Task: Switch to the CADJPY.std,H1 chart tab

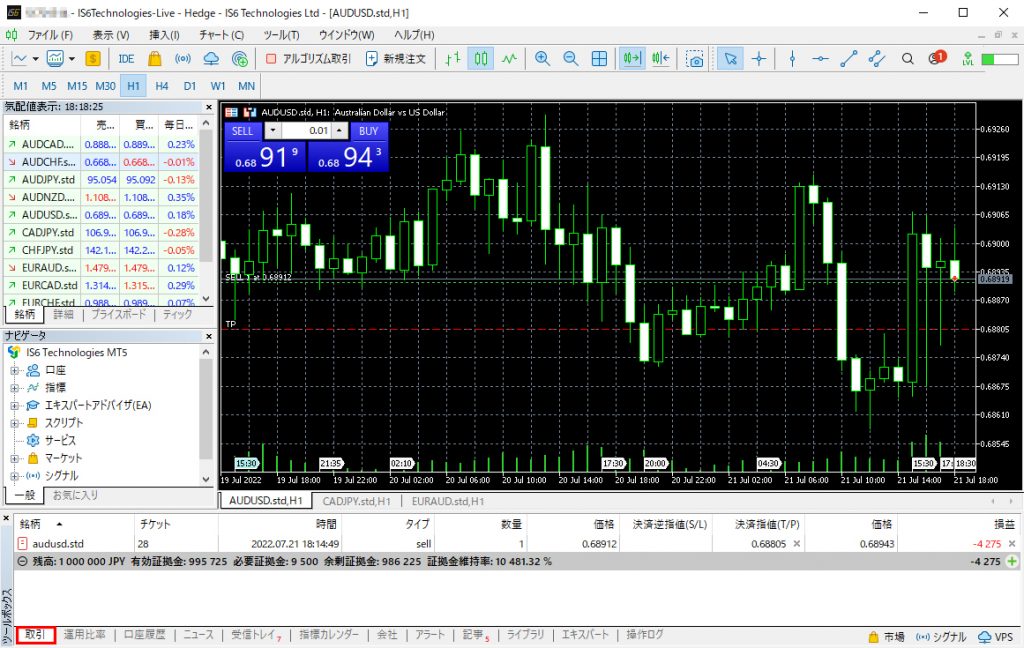Action: (356, 501)
